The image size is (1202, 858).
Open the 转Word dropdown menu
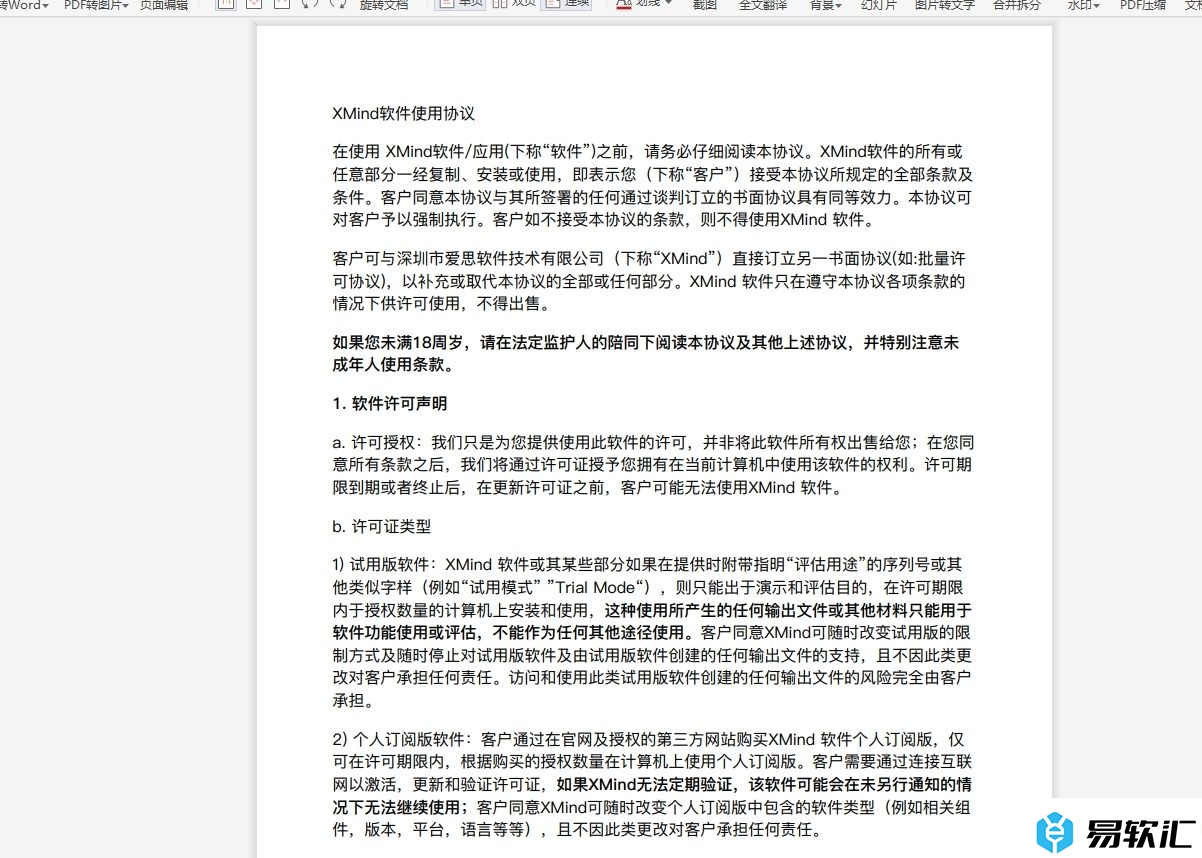[x=25, y=5]
